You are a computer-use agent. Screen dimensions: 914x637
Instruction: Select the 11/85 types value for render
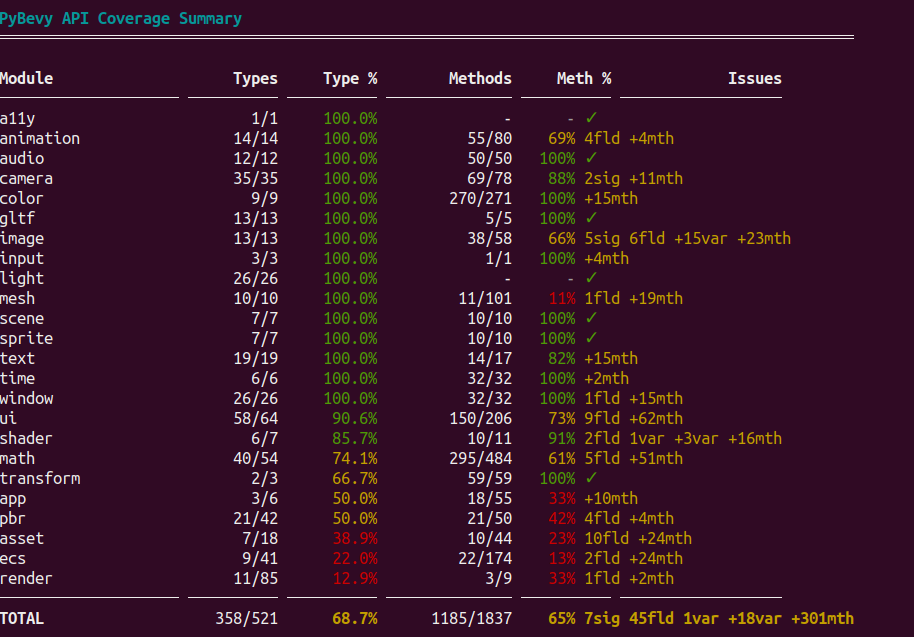tap(255, 579)
